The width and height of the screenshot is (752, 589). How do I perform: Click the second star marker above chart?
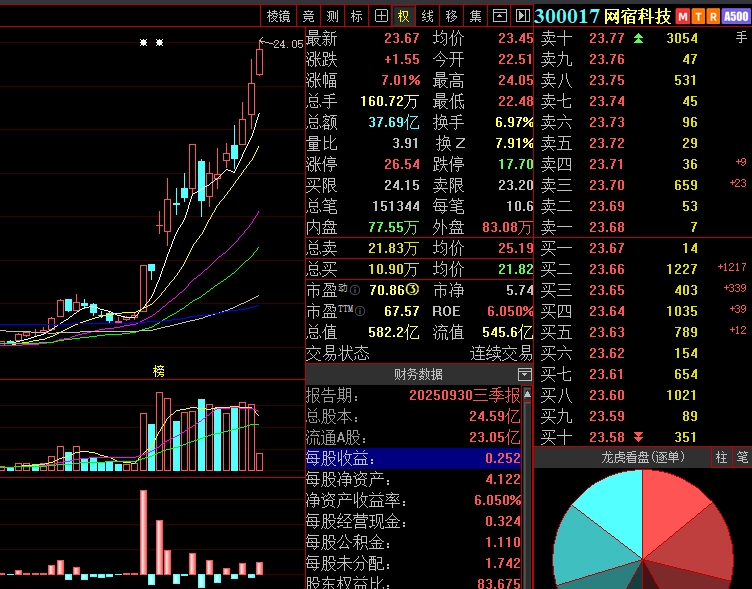click(160, 43)
